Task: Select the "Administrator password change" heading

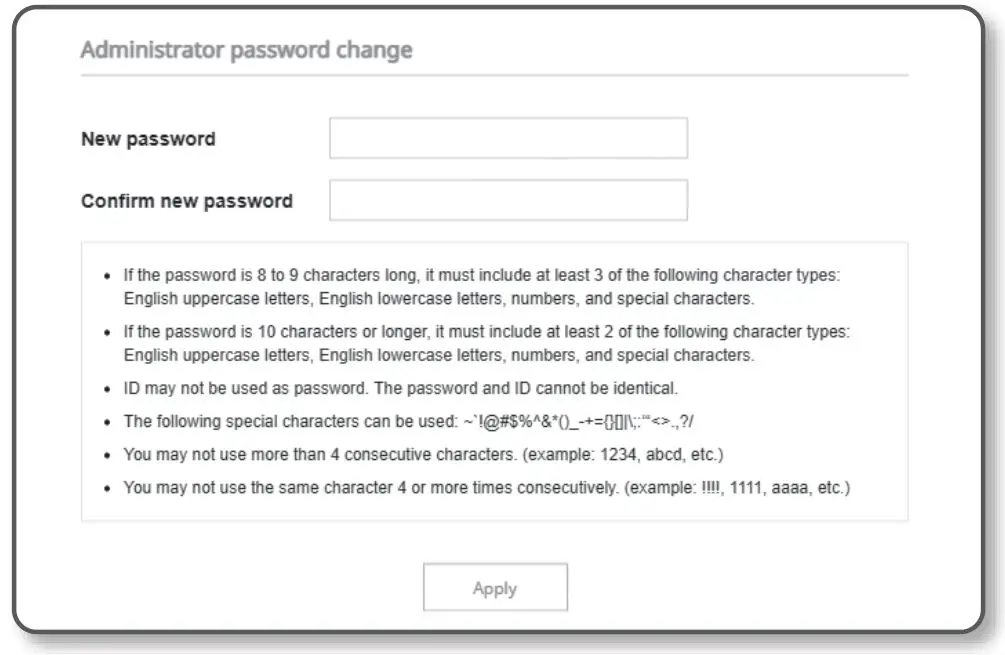Action: click(246, 50)
